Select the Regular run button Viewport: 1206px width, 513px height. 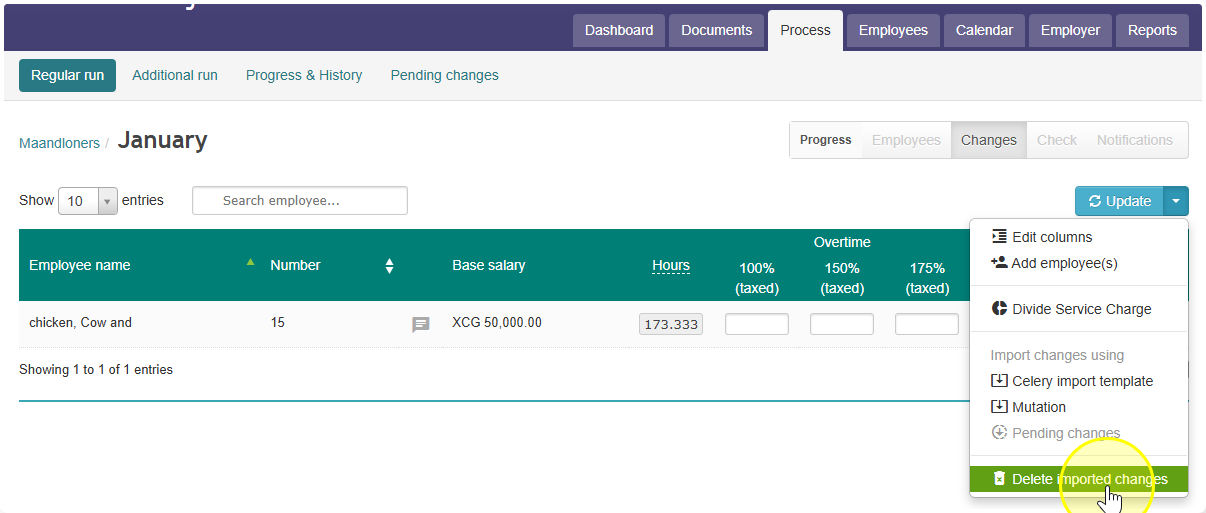tap(67, 75)
